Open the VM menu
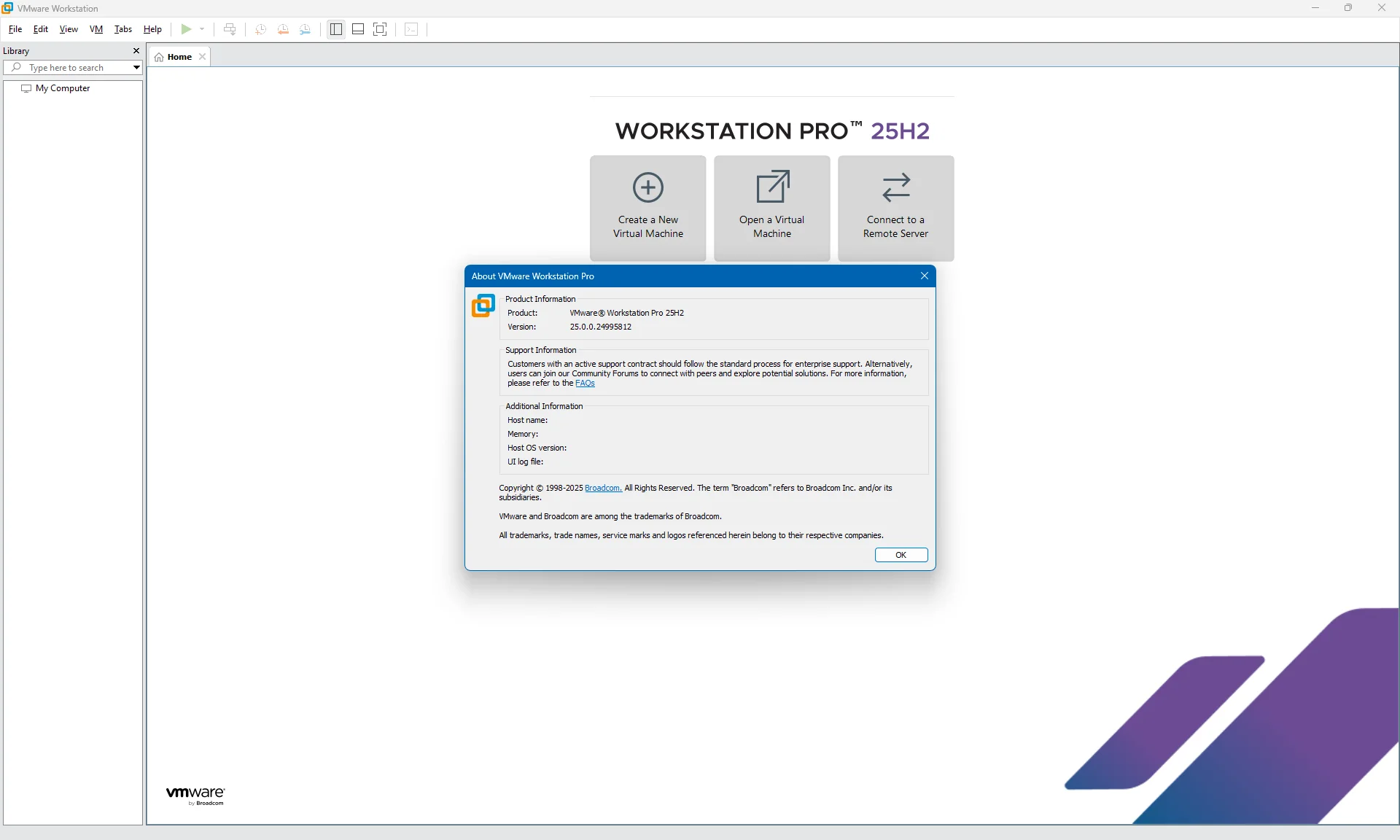Viewport: 1400px width, 840px height. [x=96, y=29]
